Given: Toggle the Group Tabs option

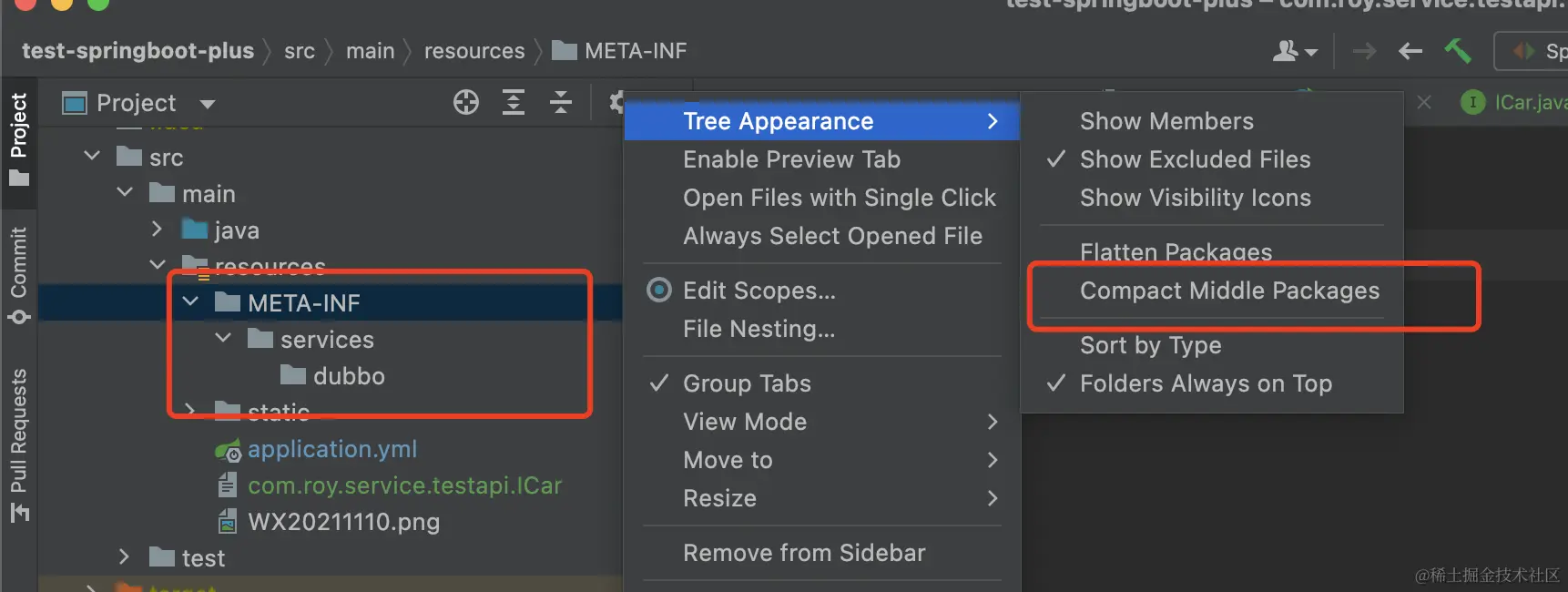Looking at the screenshot, I should [747, 383].
